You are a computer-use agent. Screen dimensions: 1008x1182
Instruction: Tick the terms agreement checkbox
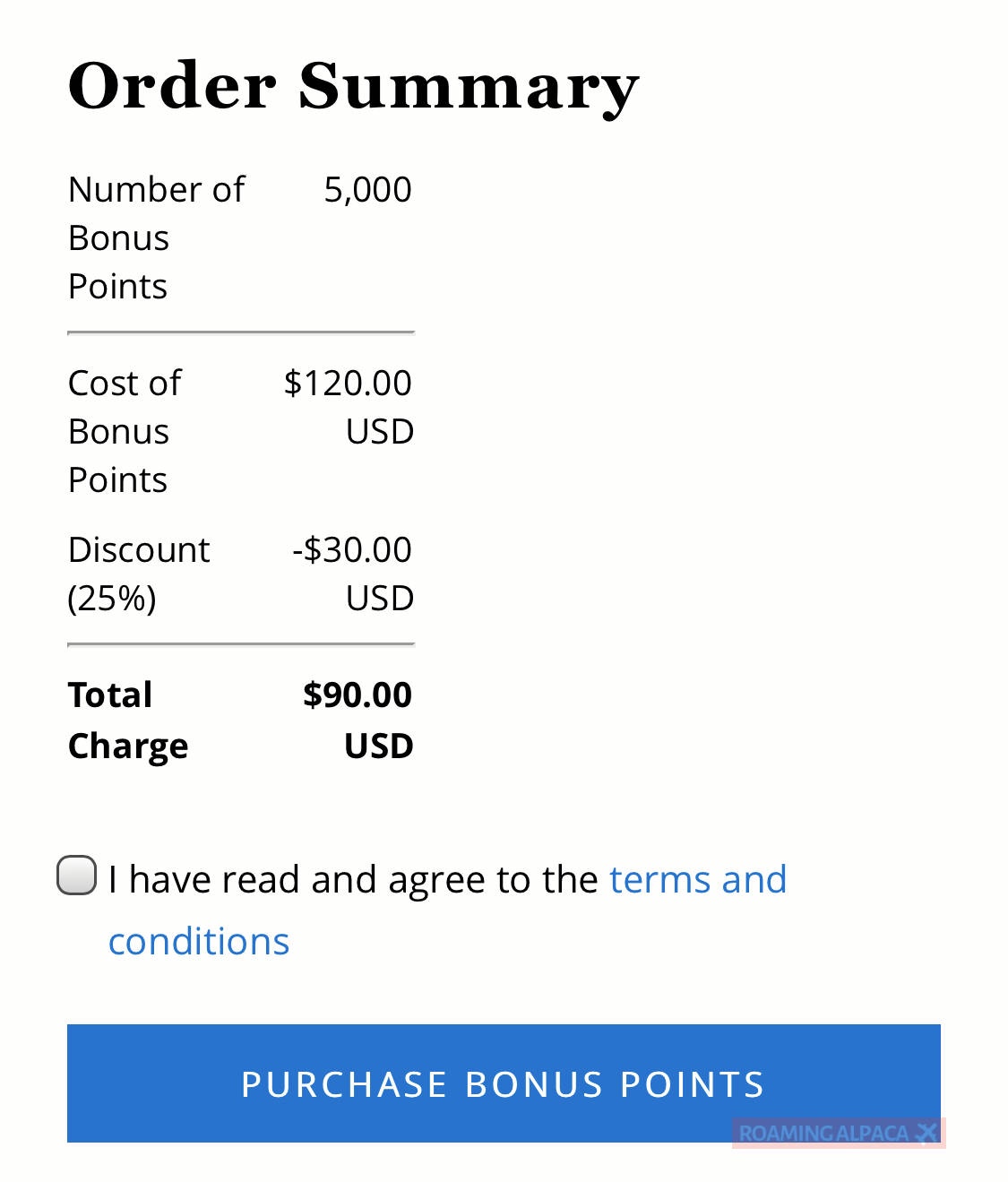tap(77, 876)
